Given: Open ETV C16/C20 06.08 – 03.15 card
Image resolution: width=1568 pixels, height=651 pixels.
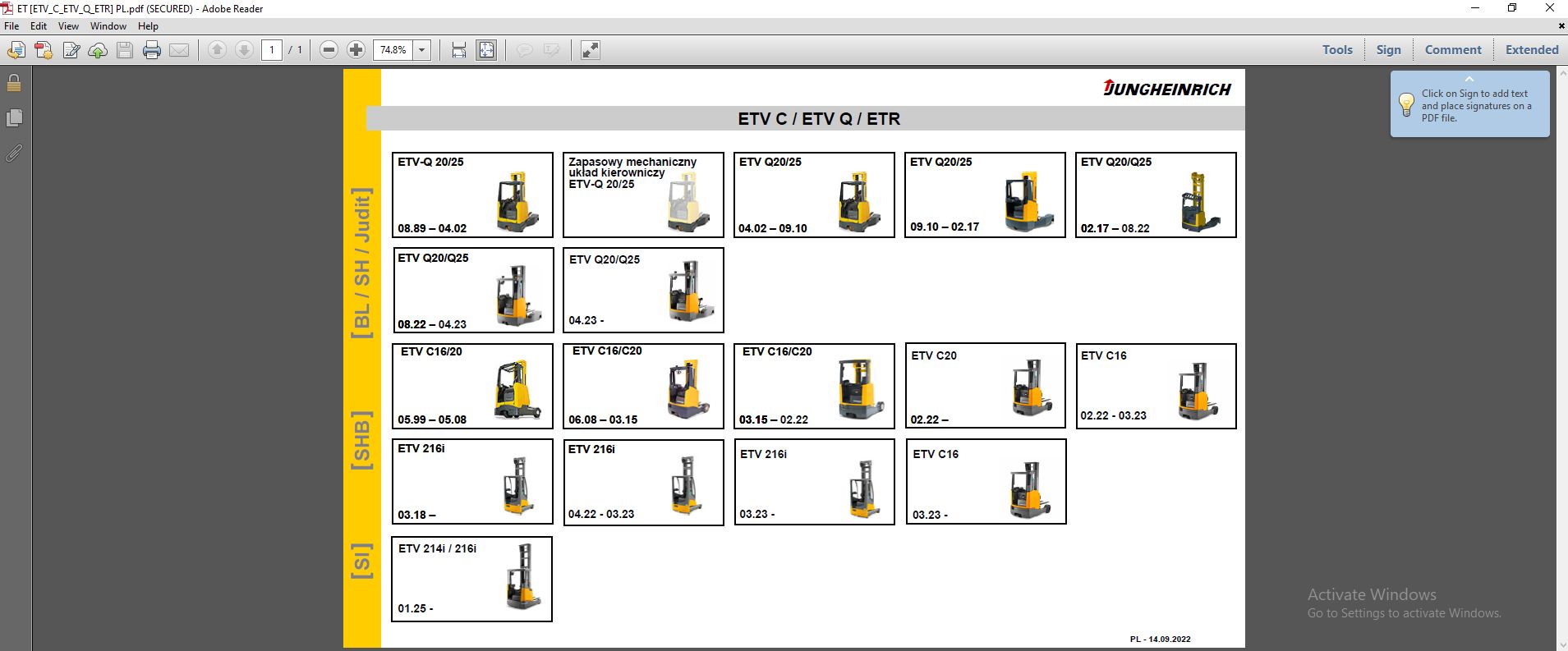Looking at the screenshot, I should tap(643, 386).
